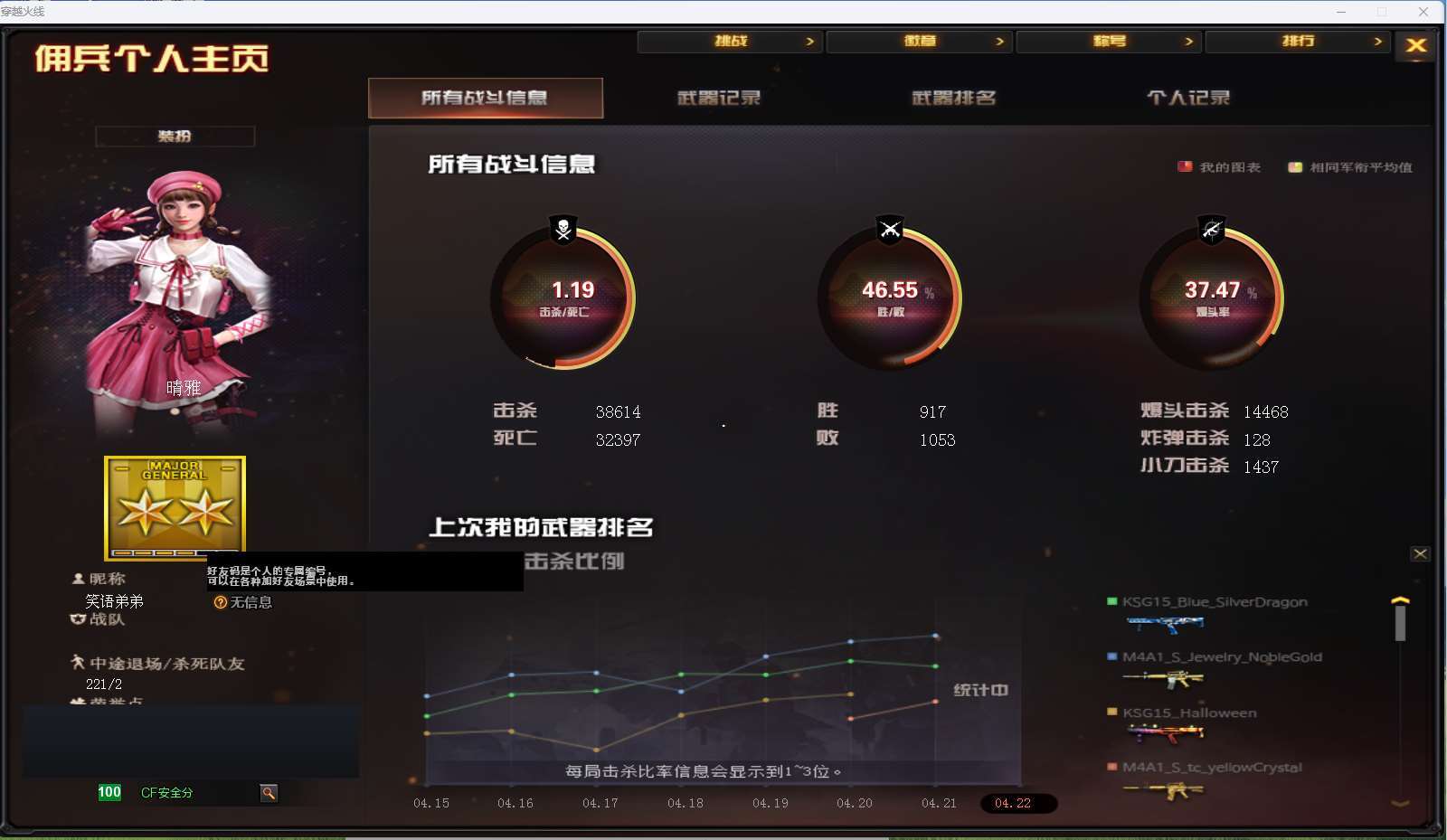Select the 04.17 date marker
The height and width of the screenshot is (840, 1447).
tap(601, 803)
